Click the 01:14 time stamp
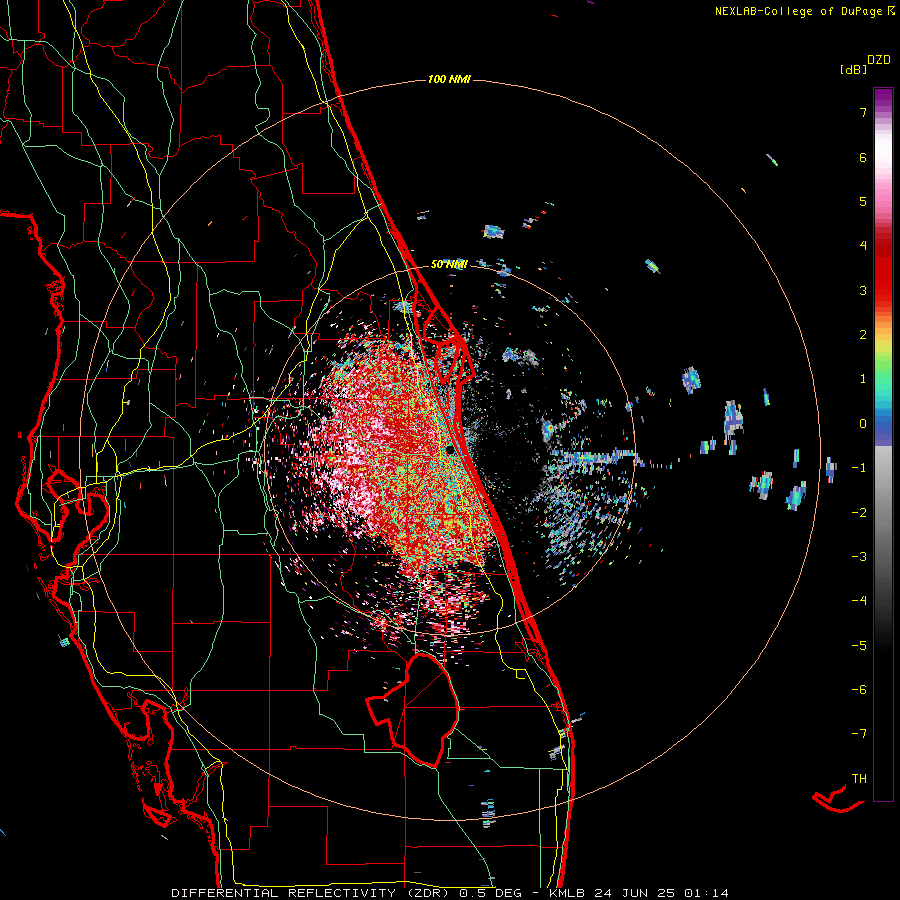900x900 pixels. point(706,893)
